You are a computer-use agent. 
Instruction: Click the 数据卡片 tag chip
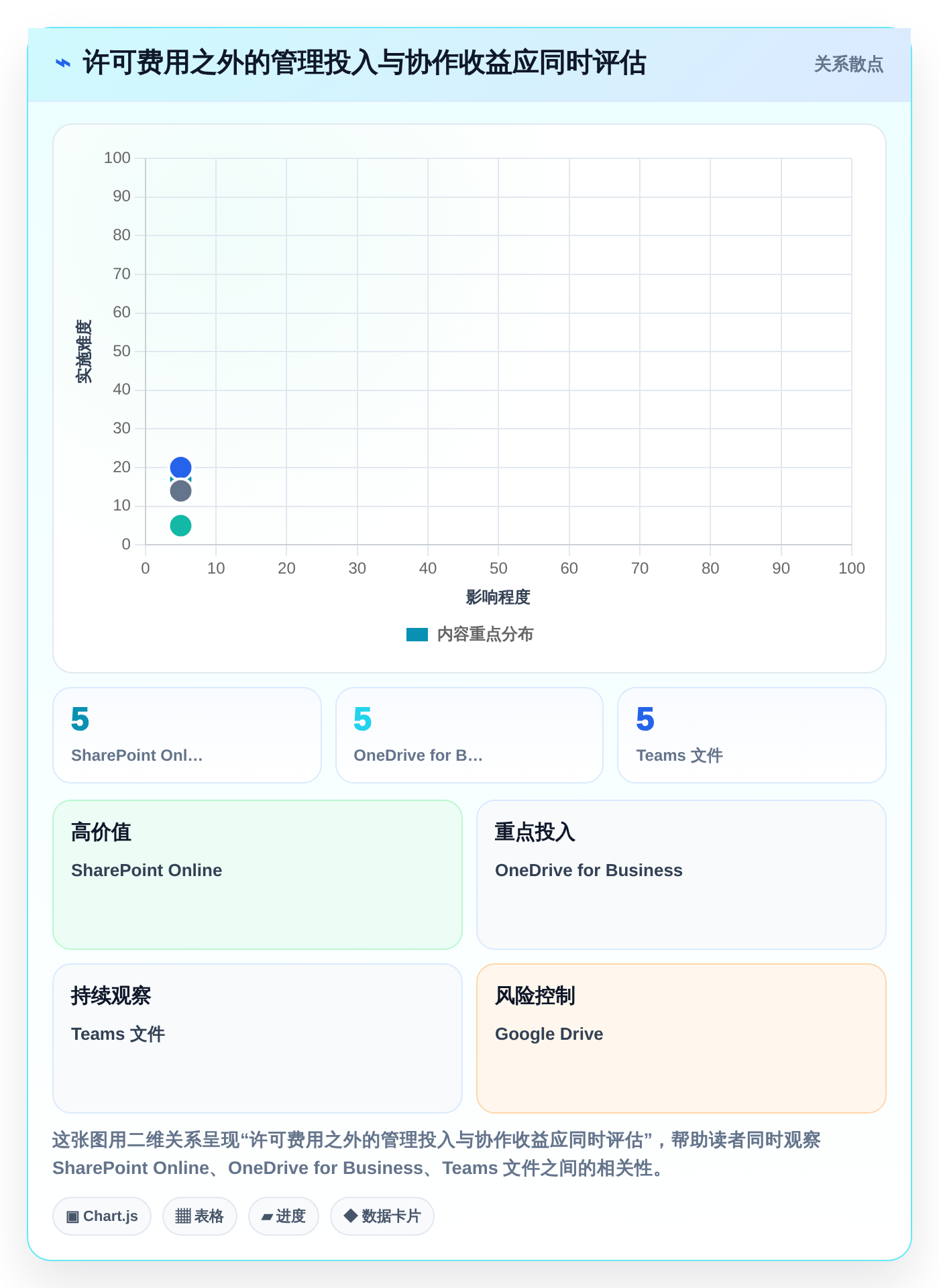click(x=382, y=1216)
